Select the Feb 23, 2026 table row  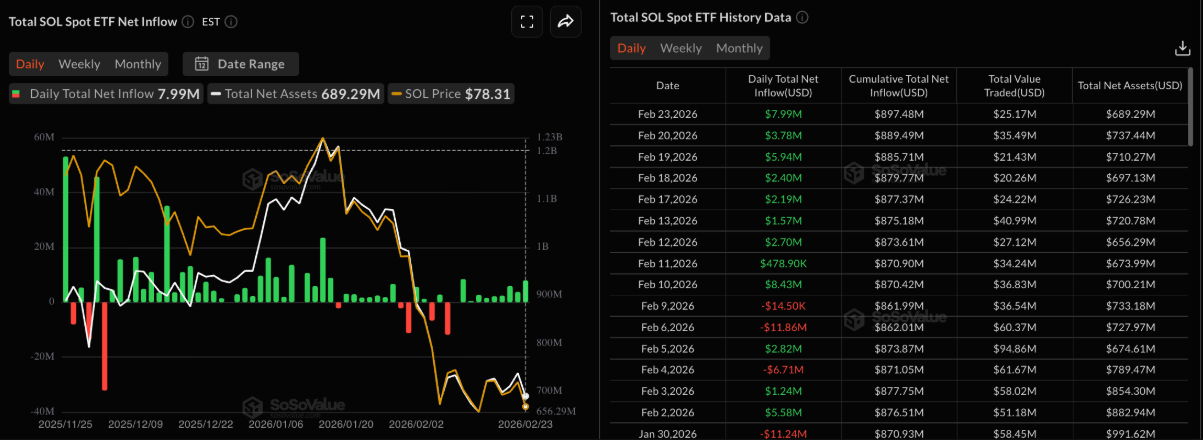(668, 114)
